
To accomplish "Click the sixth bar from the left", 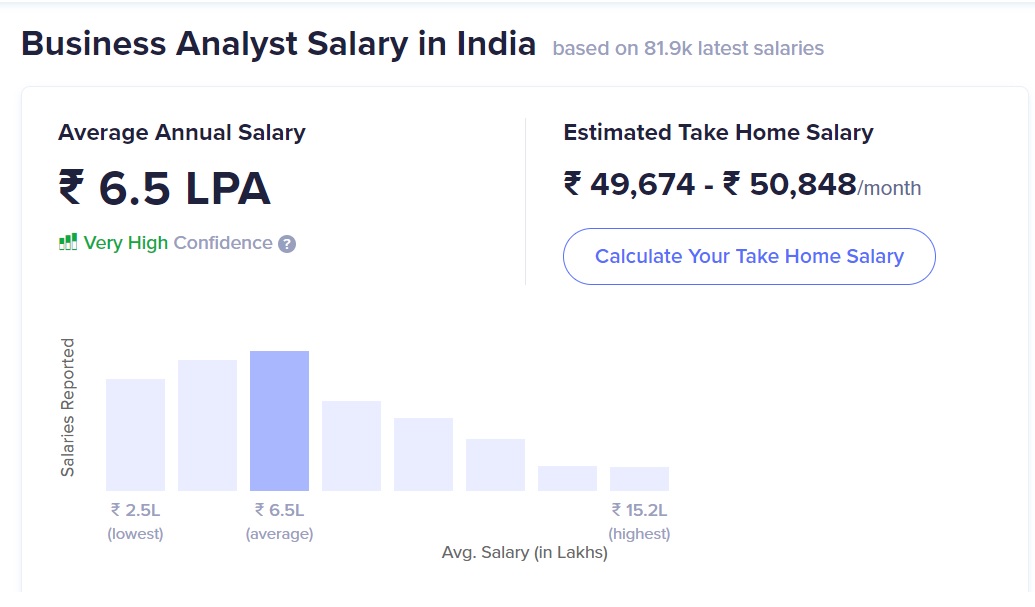I will 495,465.
